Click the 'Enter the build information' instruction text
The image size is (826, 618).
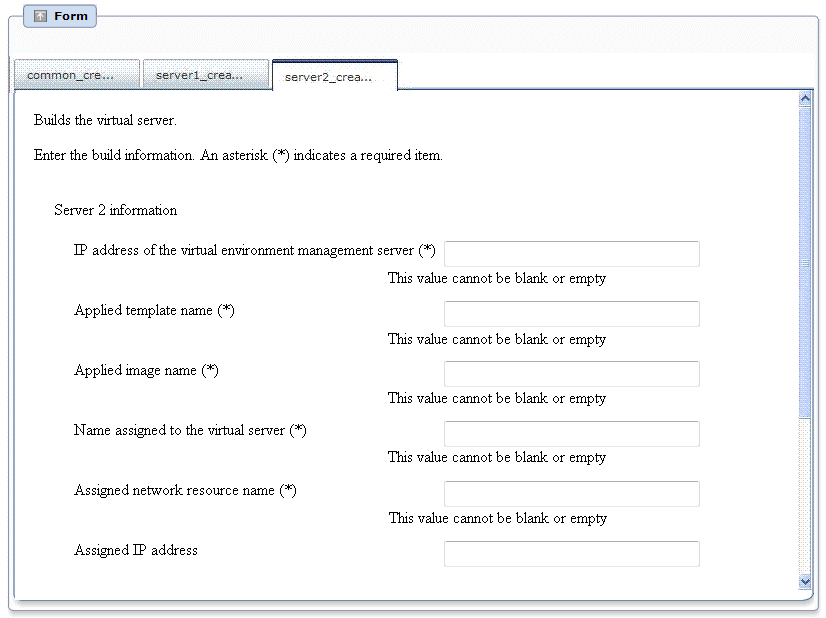[x=238, y=155]
